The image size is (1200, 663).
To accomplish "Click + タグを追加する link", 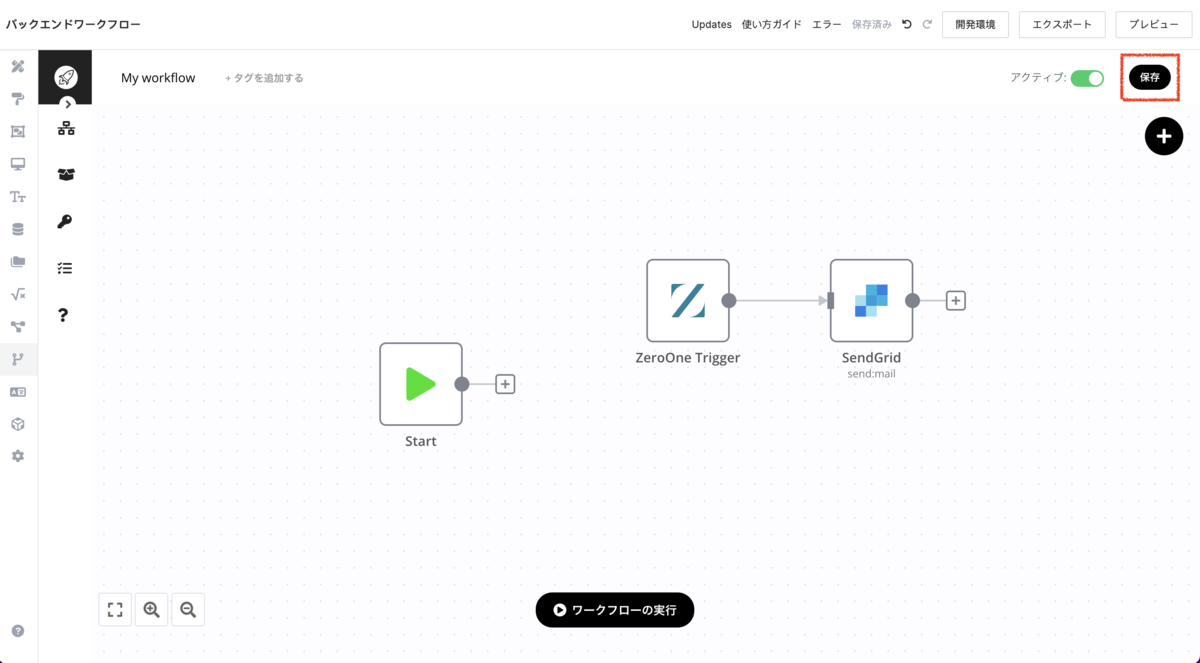I will (264, 78).
